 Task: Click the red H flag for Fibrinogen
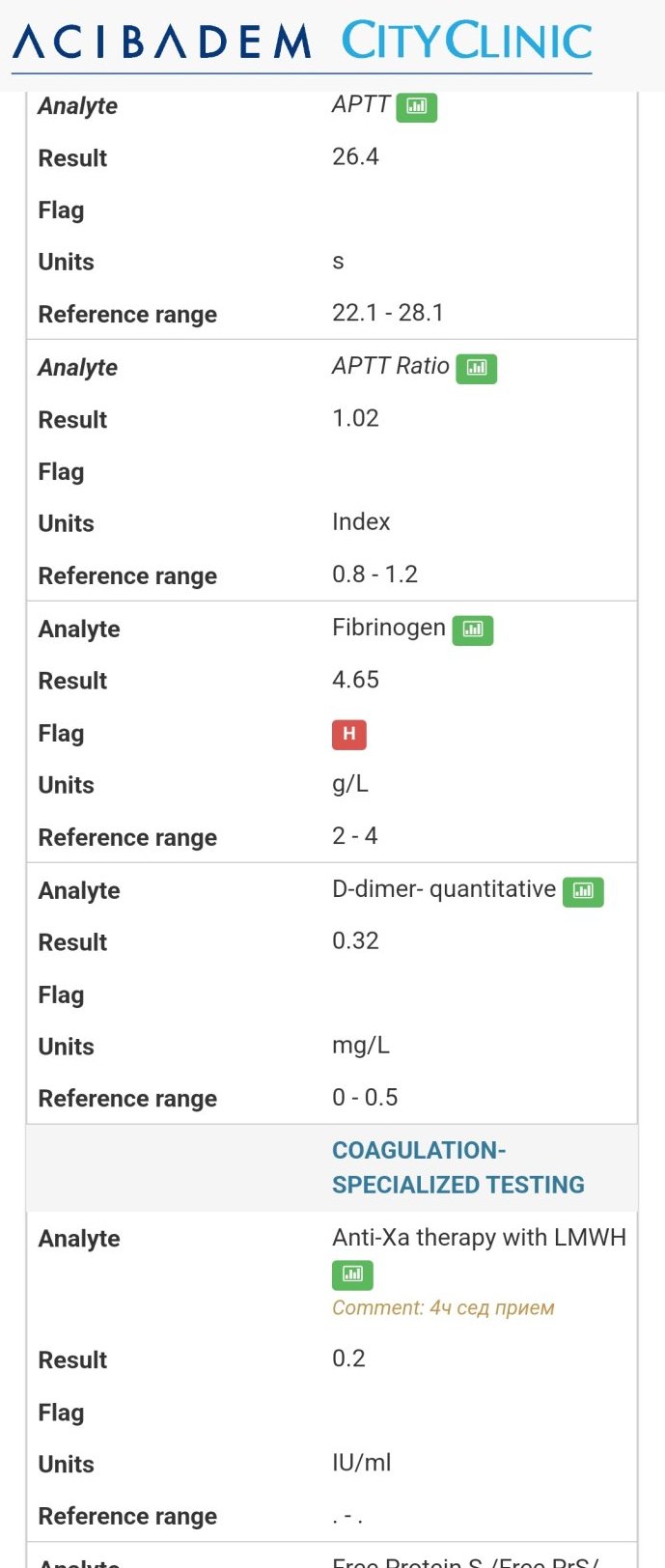click(x=348, y=734)
